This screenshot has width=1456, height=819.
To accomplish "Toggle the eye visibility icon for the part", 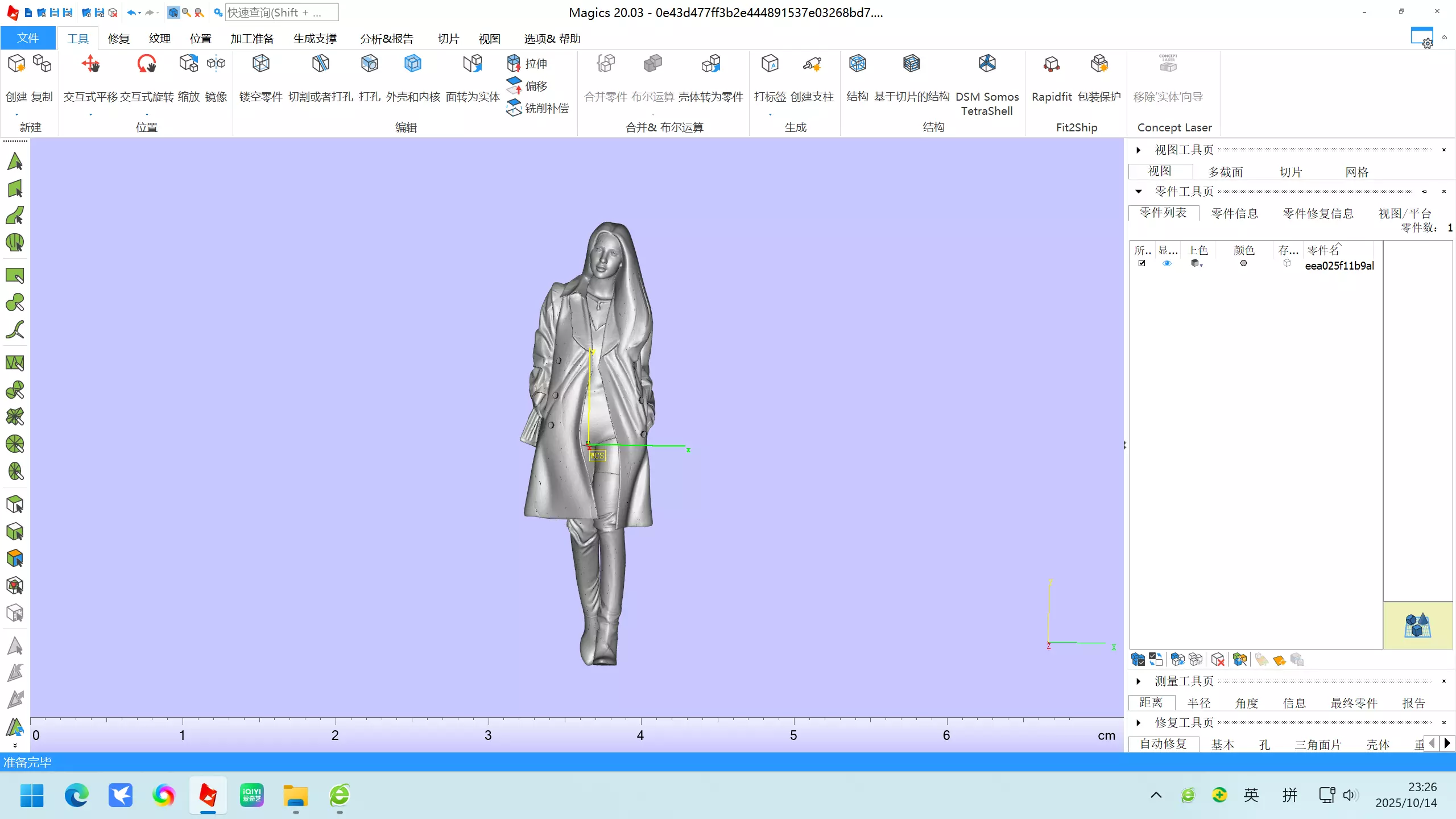I will click(x=1167, y=263).
